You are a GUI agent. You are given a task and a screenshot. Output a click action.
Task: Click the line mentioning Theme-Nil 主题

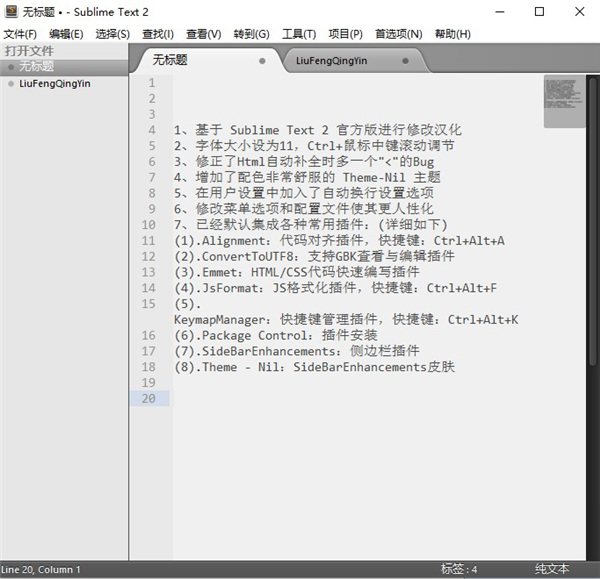click(307, 177)
